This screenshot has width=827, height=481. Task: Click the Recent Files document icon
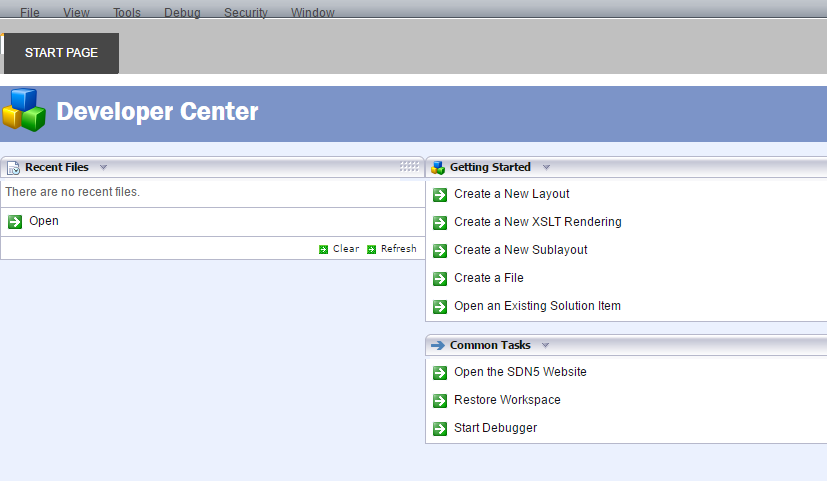point(13,168)
